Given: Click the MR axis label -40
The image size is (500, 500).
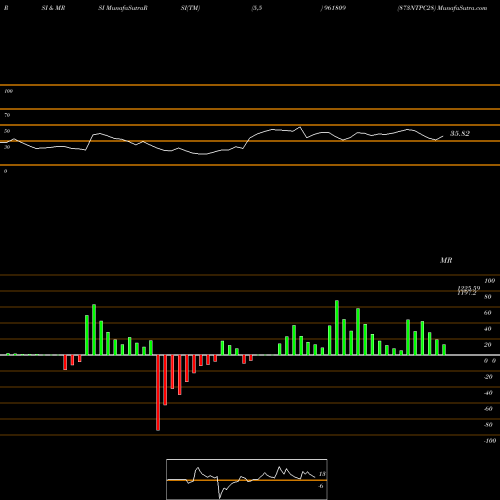Looking at the screenshot, I should click(488, 393).
